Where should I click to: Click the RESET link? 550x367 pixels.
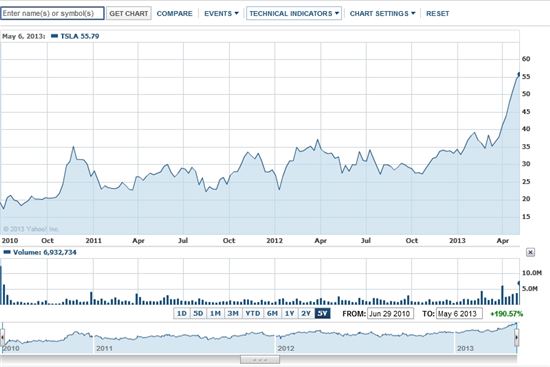pos(437,13)
